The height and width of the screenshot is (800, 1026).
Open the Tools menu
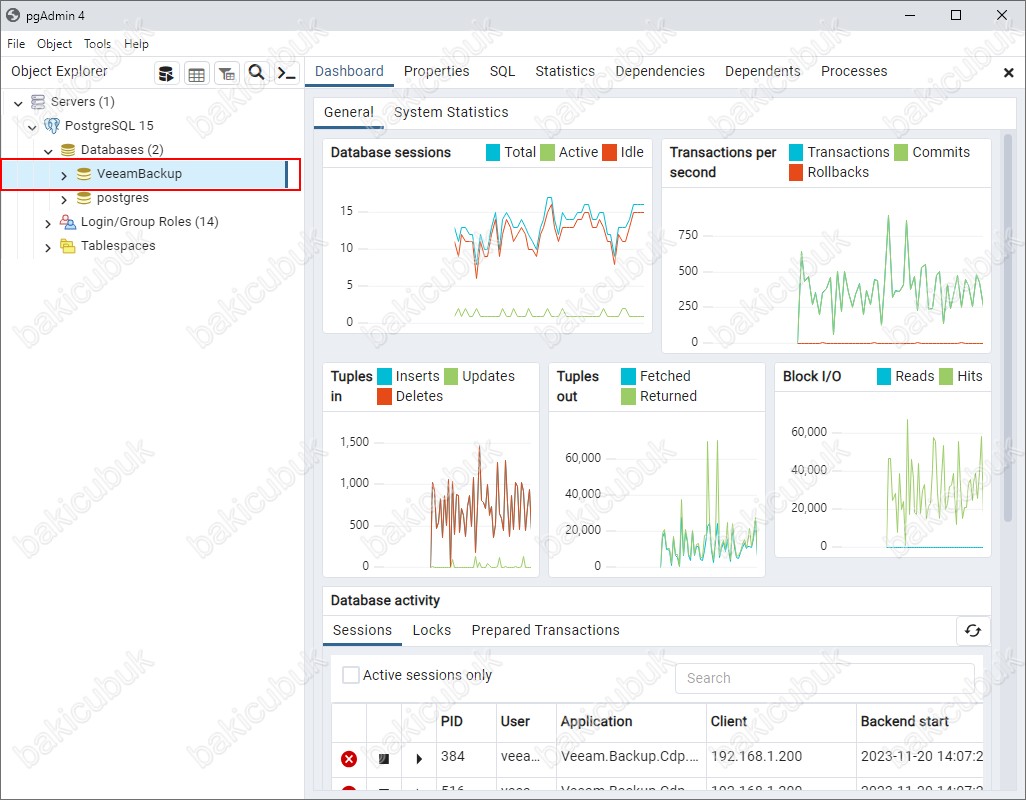click(97, 44)
